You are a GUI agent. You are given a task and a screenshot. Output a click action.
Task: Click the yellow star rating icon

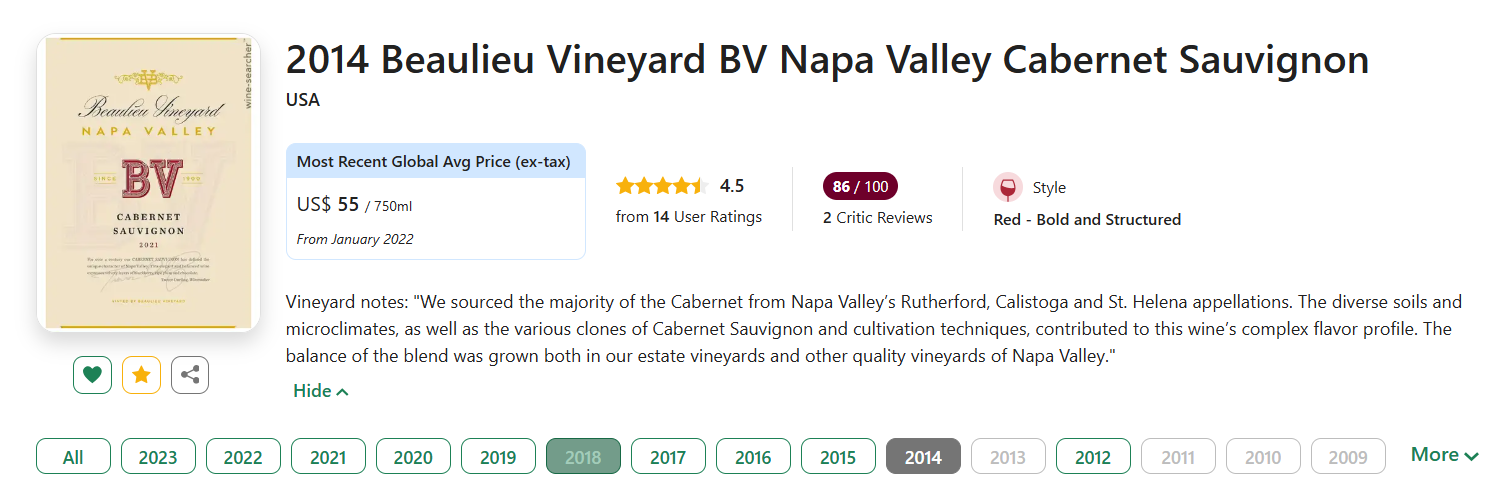(141, 375)
